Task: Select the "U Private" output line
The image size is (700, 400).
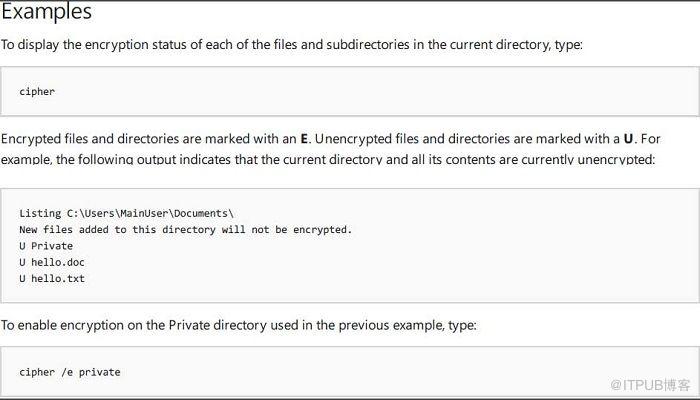Action: [x=46, y=245]
